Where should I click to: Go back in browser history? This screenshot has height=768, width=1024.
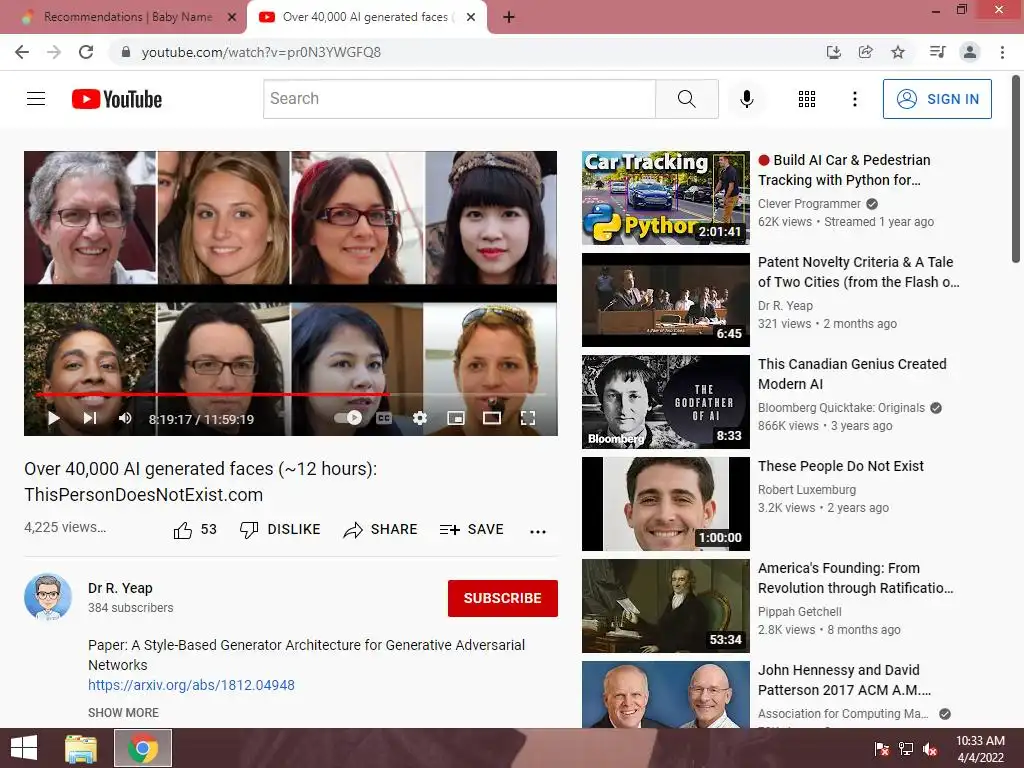22,52
